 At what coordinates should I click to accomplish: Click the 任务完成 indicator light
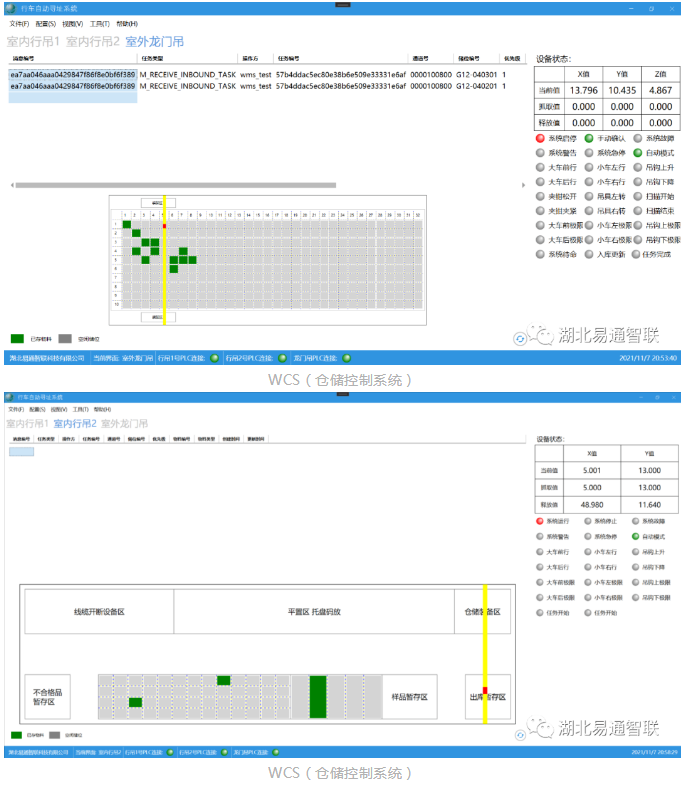[637, 255]
